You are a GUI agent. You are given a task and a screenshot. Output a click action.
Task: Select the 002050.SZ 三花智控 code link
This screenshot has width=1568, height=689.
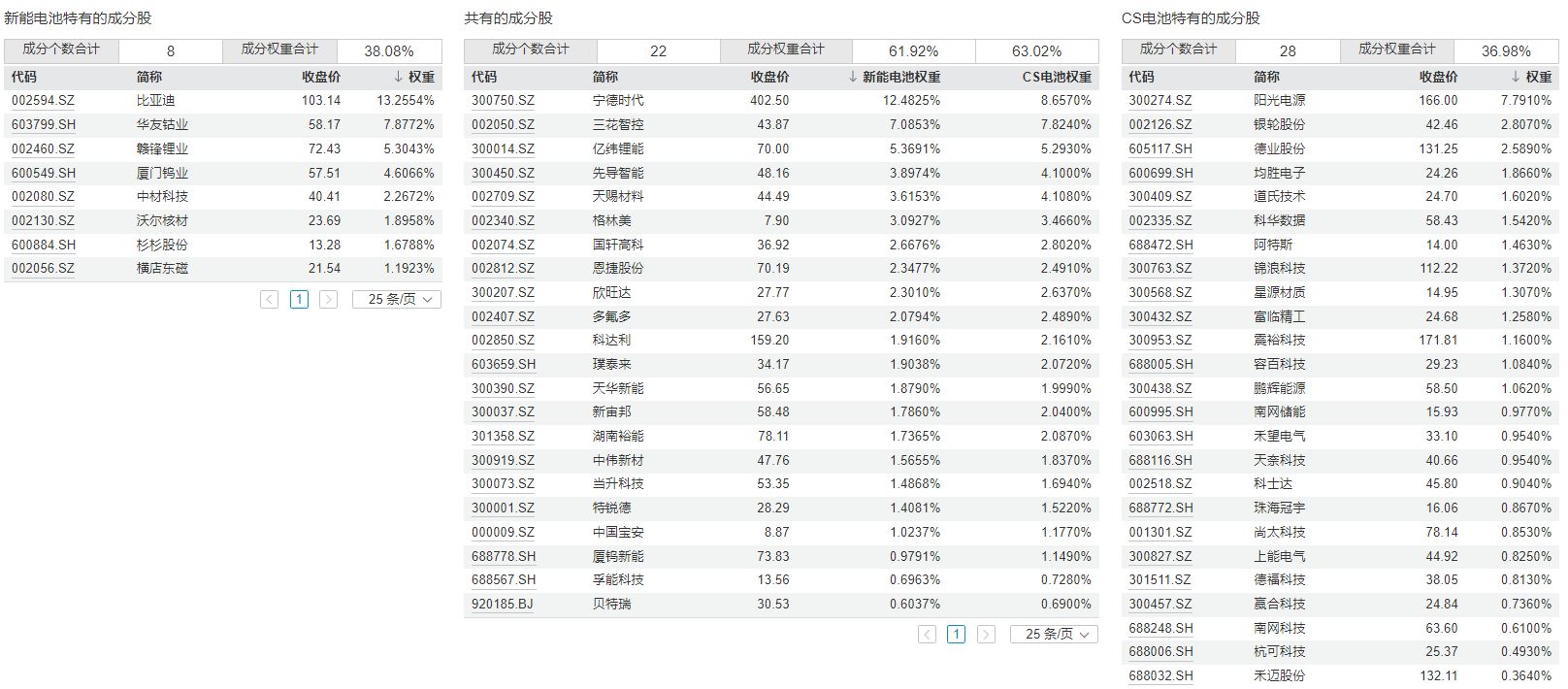coord(503,125)
